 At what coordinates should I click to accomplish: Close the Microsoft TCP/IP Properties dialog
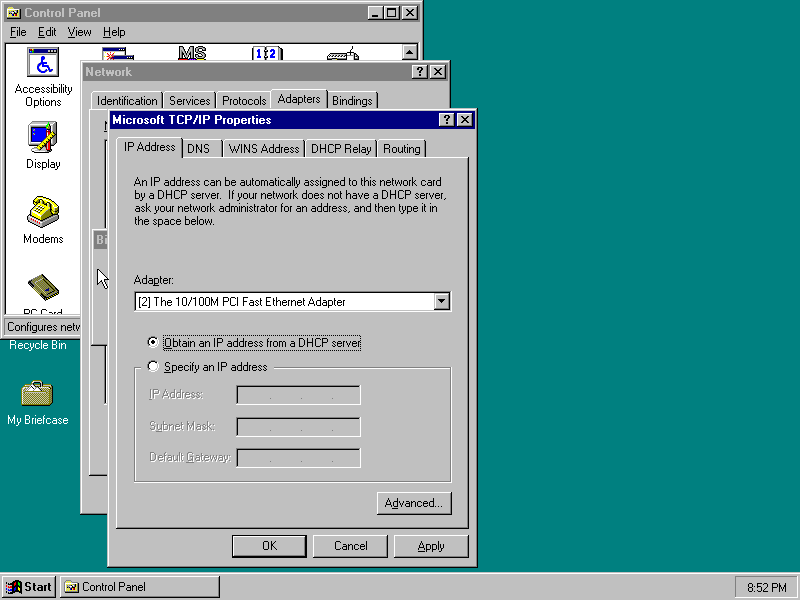pos(465,120)
